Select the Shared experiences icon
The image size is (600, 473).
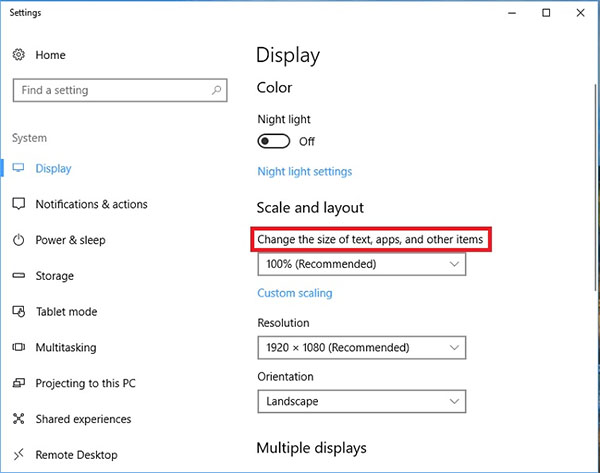[18, 419]
